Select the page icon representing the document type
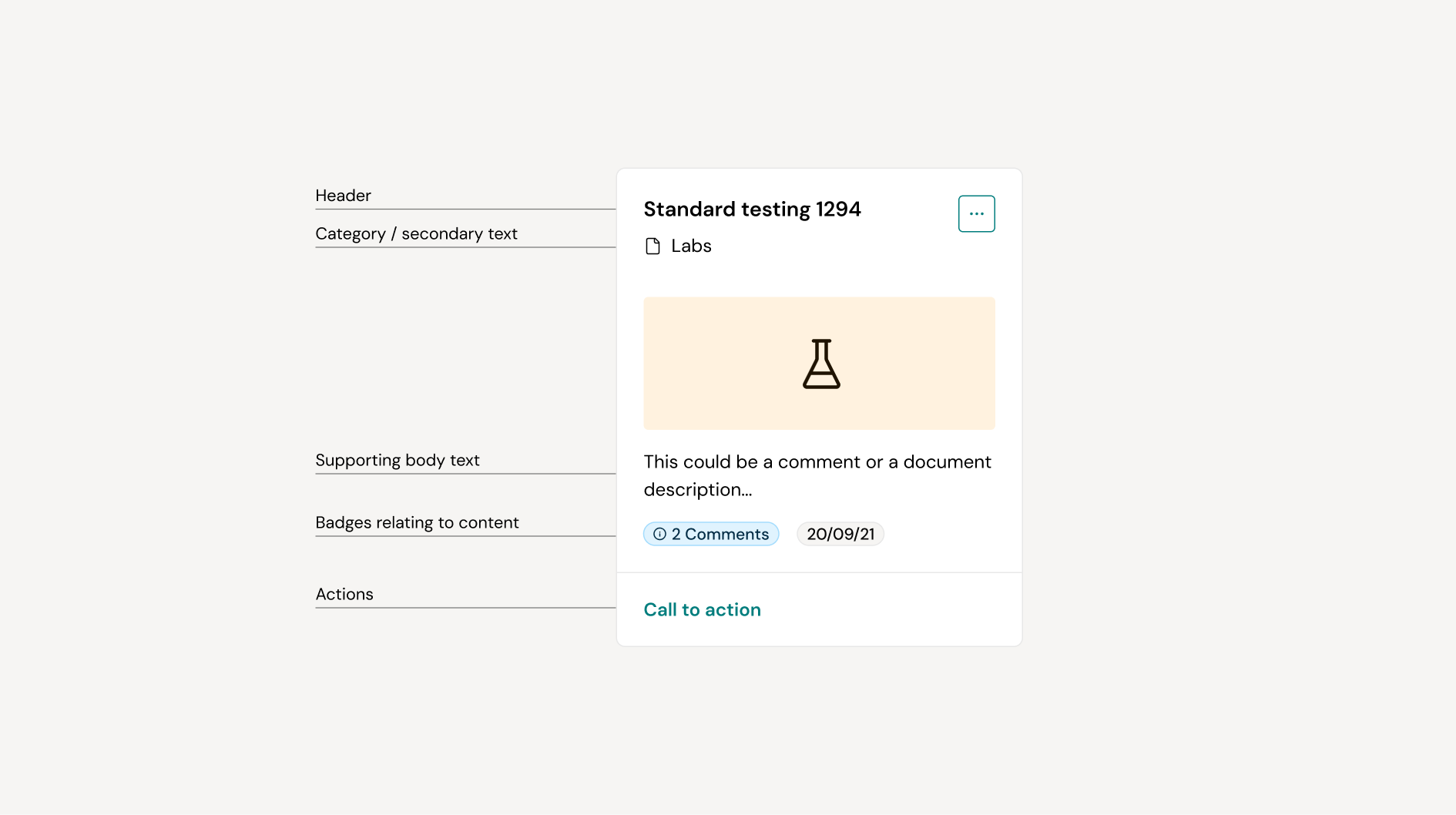Image resolution: width=1456 pixels, height=815 pixels. coord(653,246)
